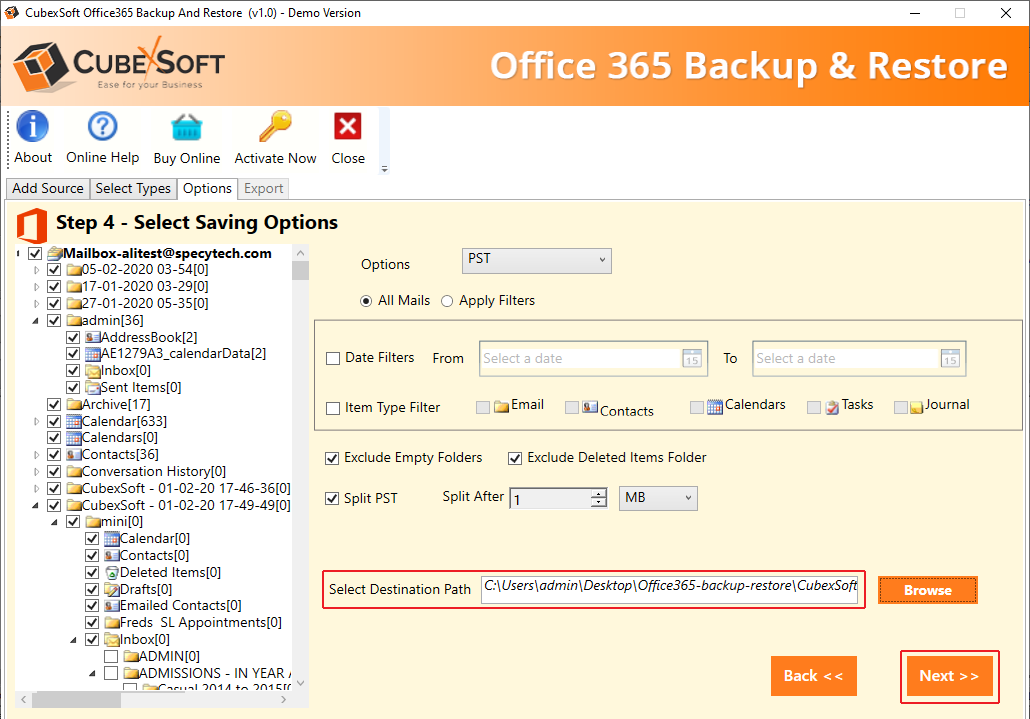
Task: Click the orange Browse button
Action: coord(927,590)
